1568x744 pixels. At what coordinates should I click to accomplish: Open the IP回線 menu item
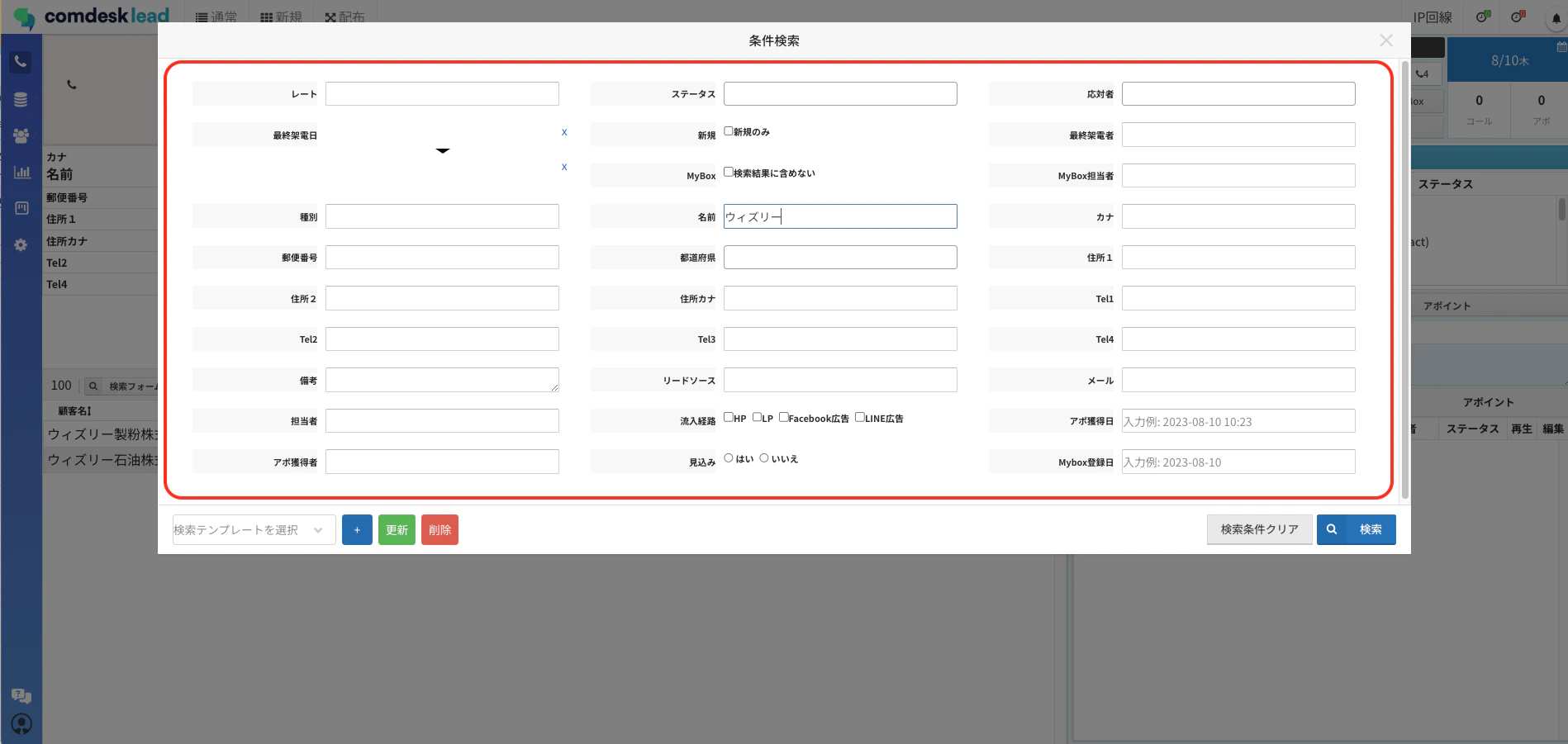(1433, 17)
